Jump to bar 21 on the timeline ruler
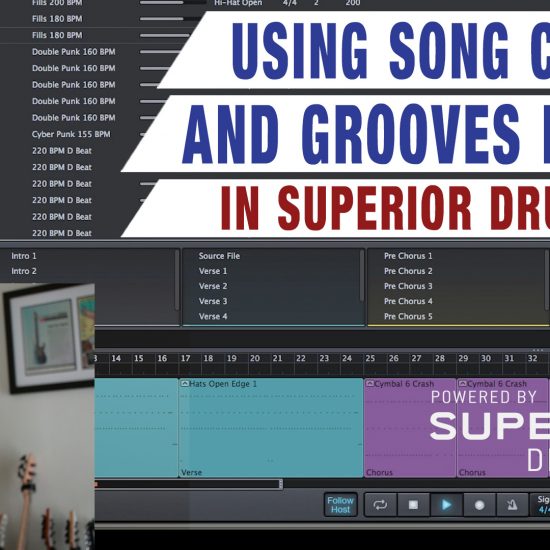The height and width of the screenshot is (550, 550). (x=277, y=358)
